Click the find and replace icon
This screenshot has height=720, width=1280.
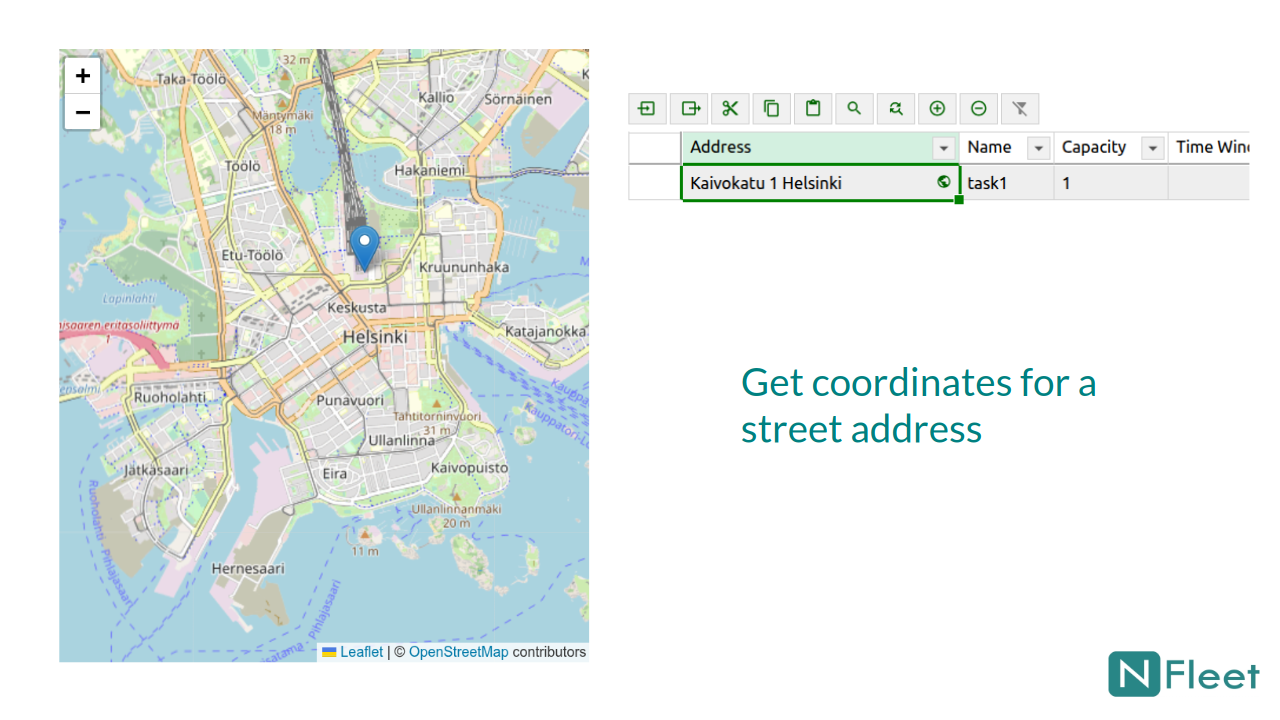(896, 109)
